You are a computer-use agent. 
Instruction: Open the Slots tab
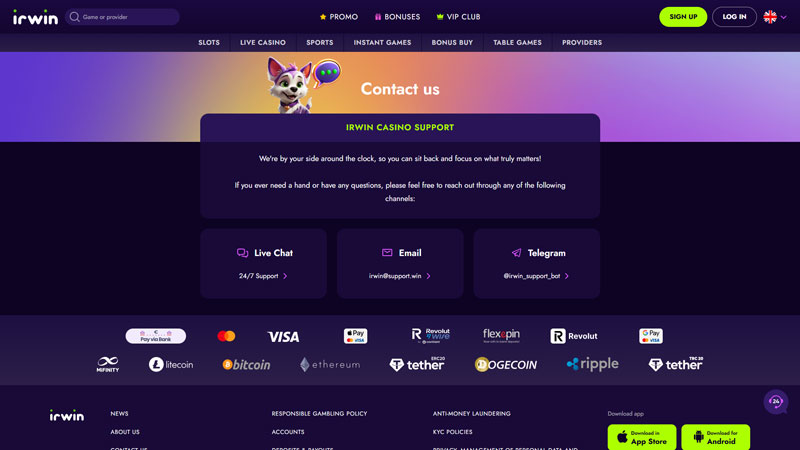pyautogui.click(x=209, y=42)
